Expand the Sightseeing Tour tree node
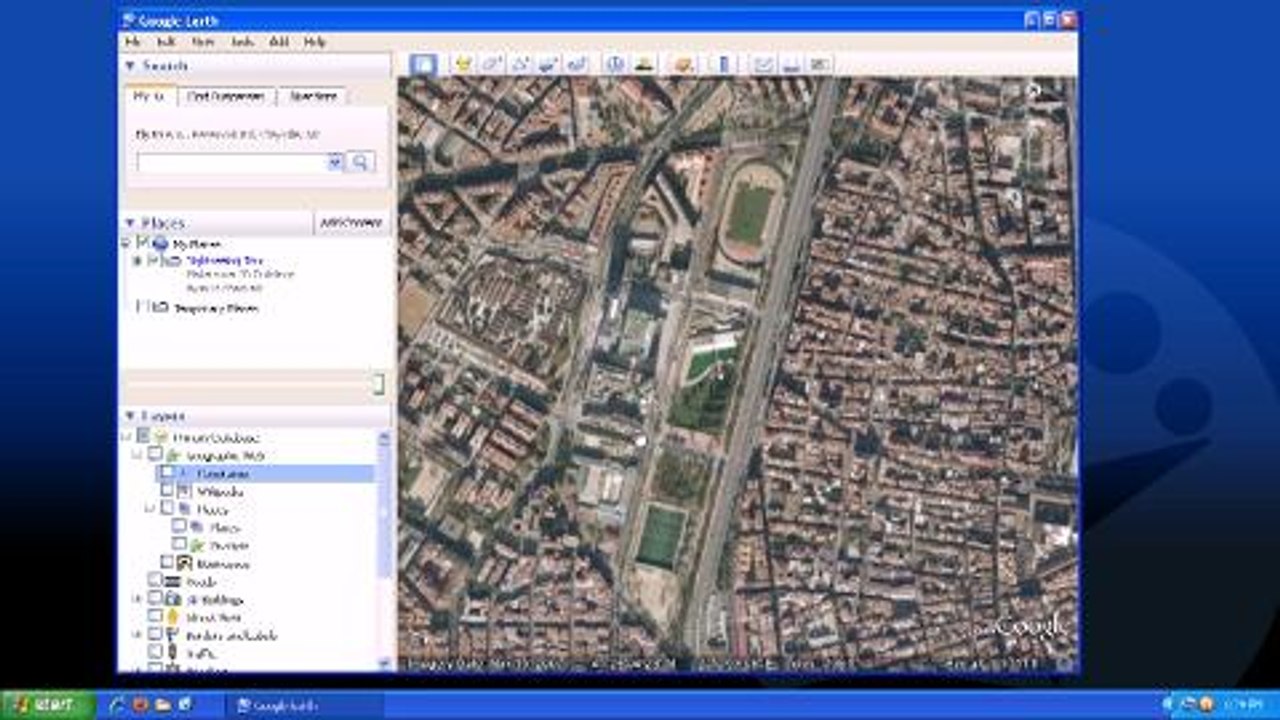 (138, 261)
